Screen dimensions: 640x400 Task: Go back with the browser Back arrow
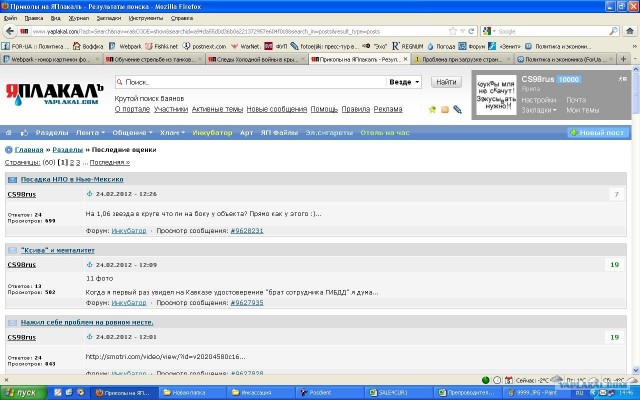(x=10, y=31)
